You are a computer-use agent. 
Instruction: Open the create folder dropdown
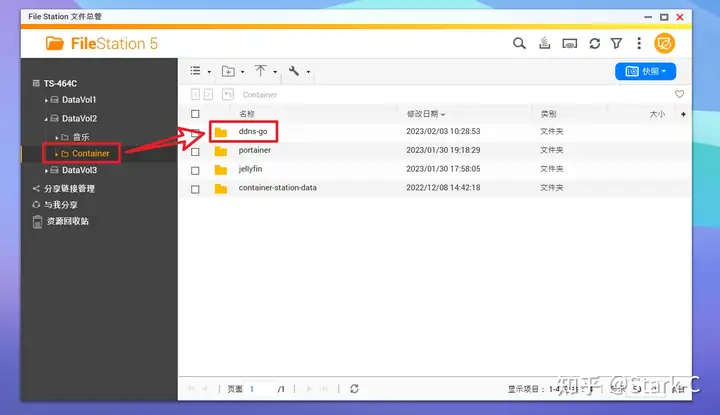233,71
